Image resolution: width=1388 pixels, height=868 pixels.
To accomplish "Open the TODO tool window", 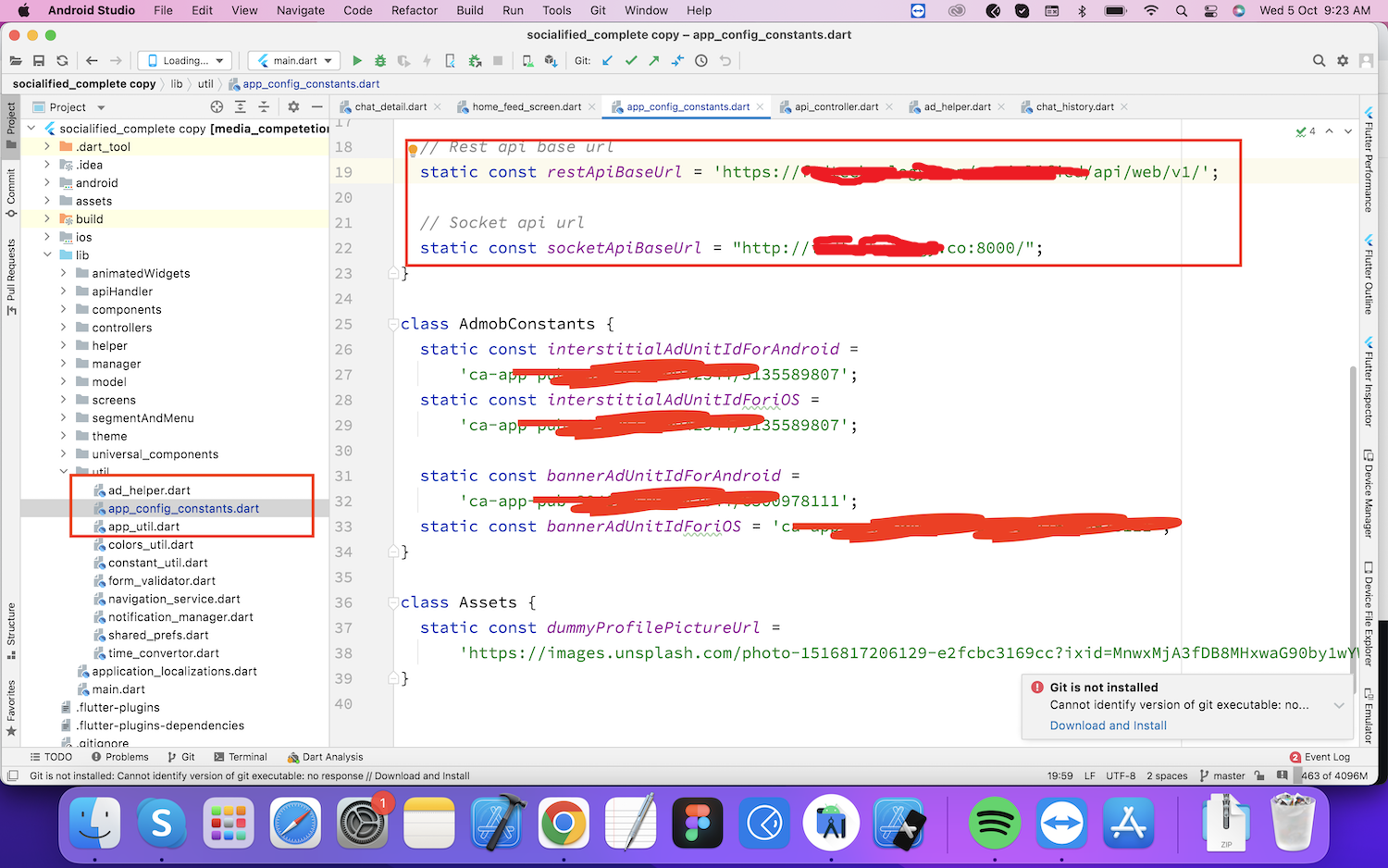I will coord(51,757).
